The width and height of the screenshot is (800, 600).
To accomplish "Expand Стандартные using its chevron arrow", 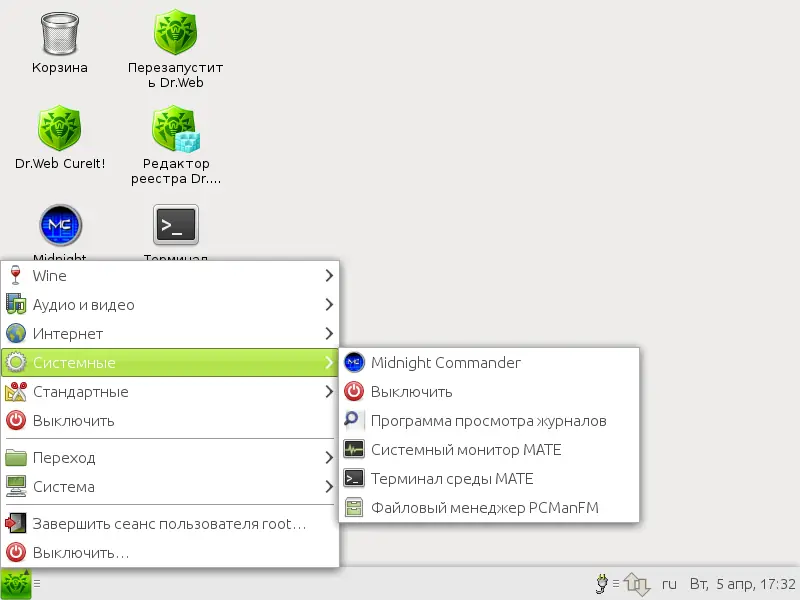I will (x=329, y=392).
